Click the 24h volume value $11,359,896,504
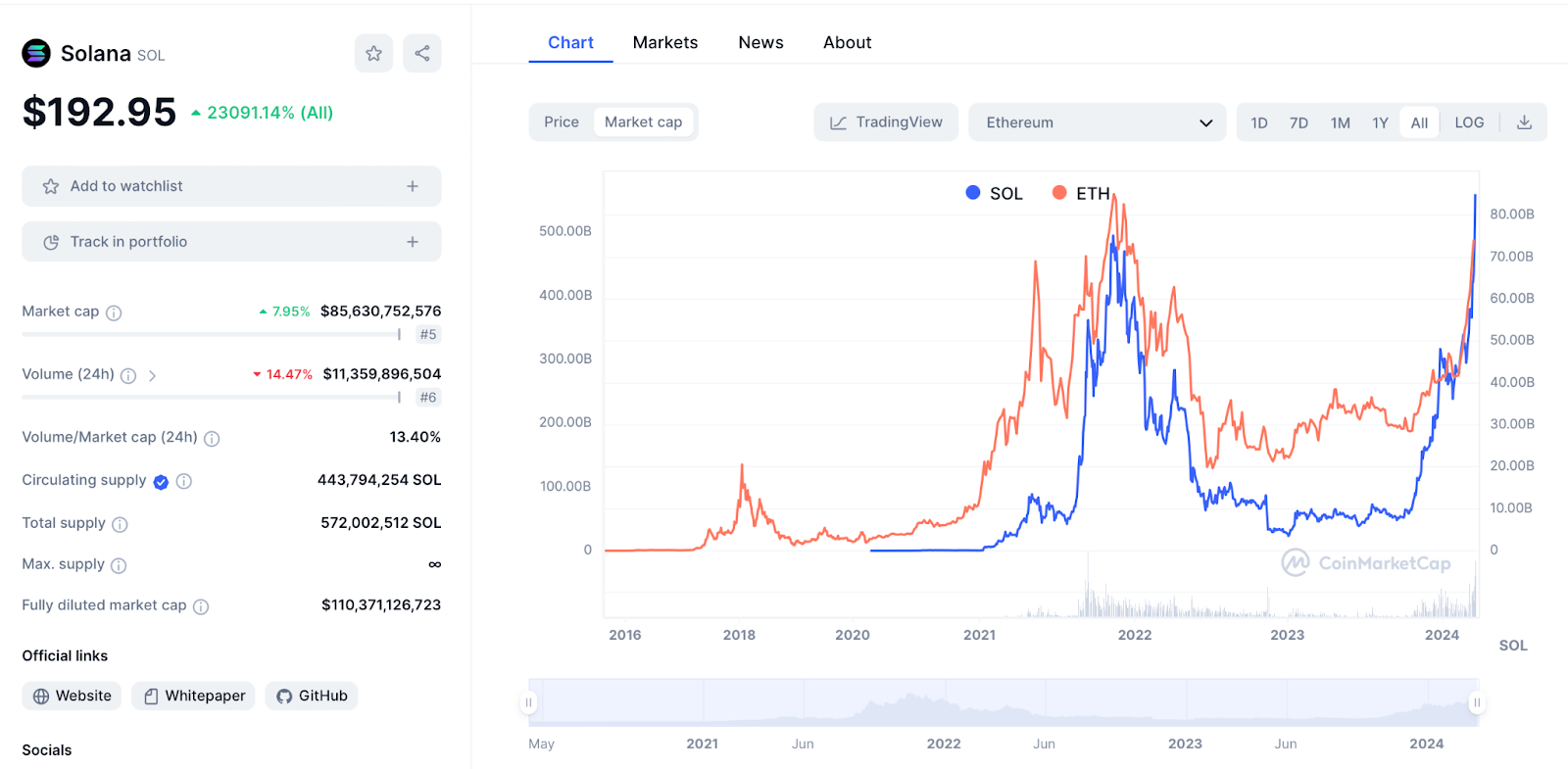This screenshot has width=1568, height=769. (382, 374)
